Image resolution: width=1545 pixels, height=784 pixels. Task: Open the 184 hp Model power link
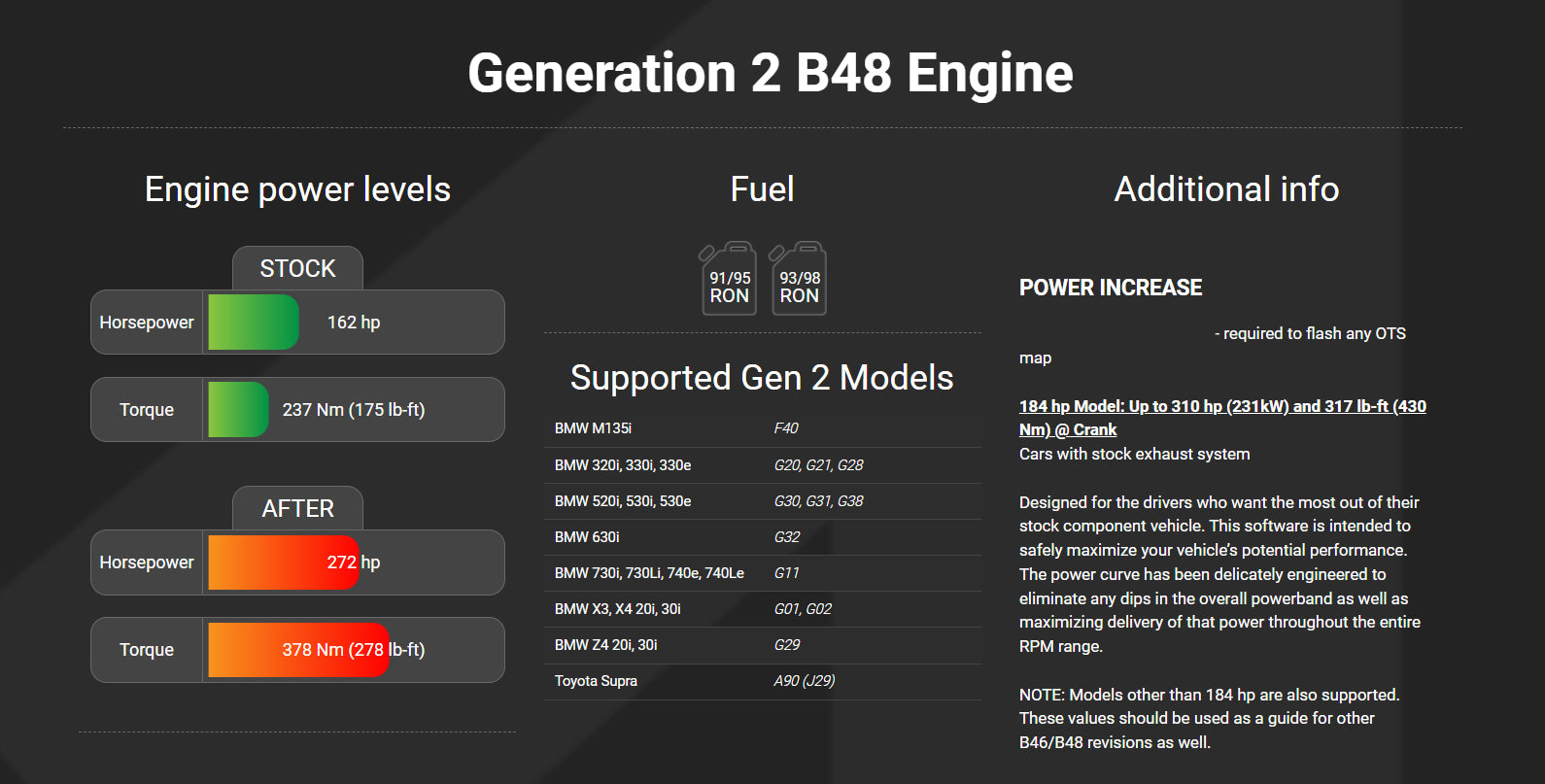[x=1222, y=418]
